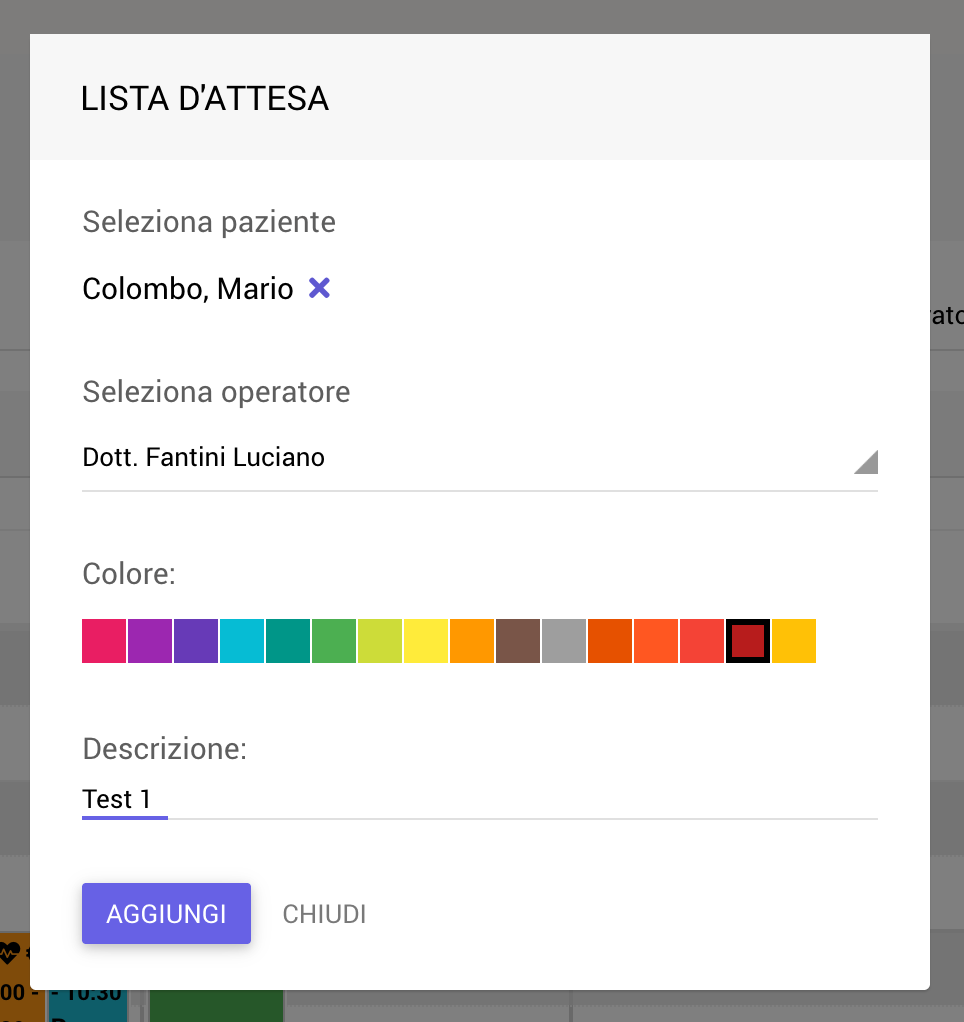Pick the yellow color swatch
Screen dimensions: 964x1022
[x=426, y=641]
